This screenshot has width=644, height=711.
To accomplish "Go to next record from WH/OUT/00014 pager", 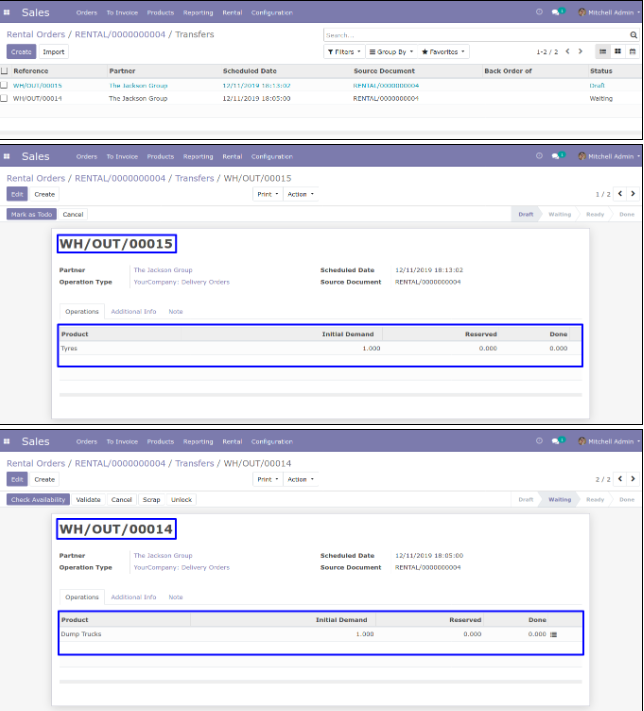I will click(632, 479).
